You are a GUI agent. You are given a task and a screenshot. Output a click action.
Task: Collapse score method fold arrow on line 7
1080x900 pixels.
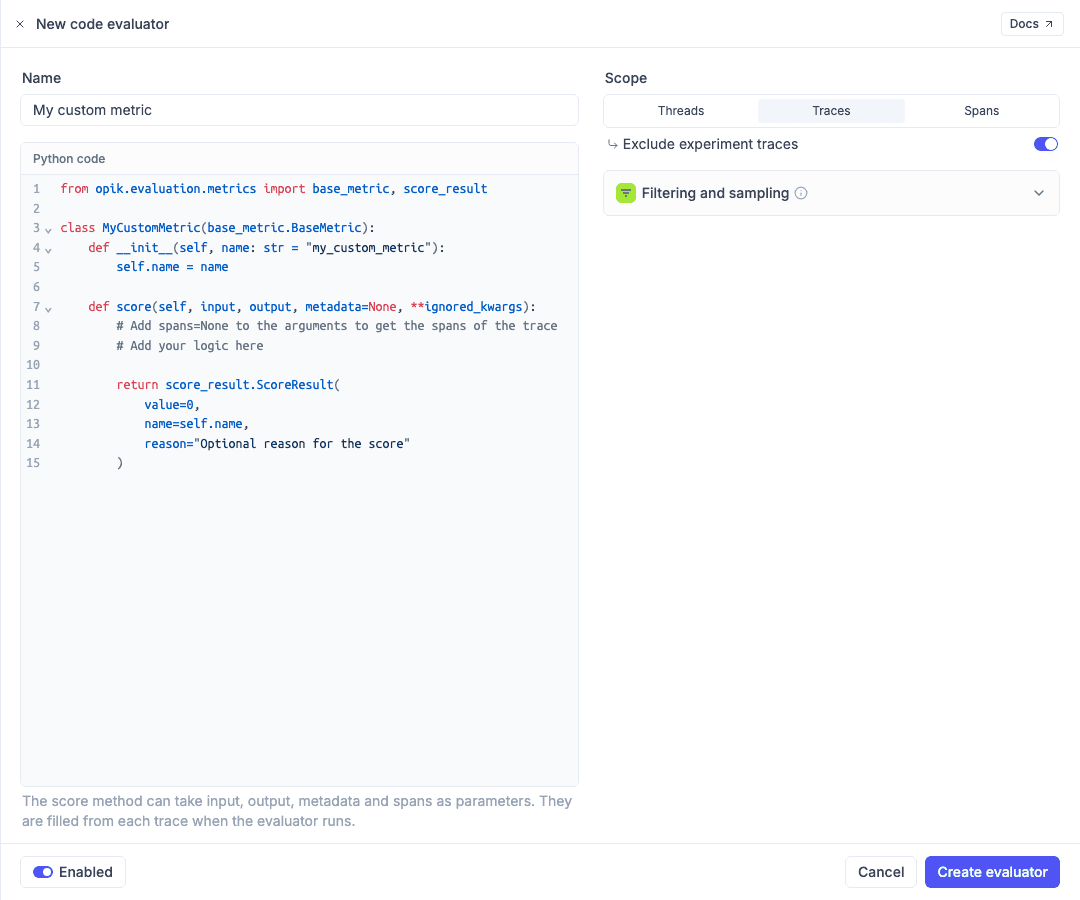(48, 309)
